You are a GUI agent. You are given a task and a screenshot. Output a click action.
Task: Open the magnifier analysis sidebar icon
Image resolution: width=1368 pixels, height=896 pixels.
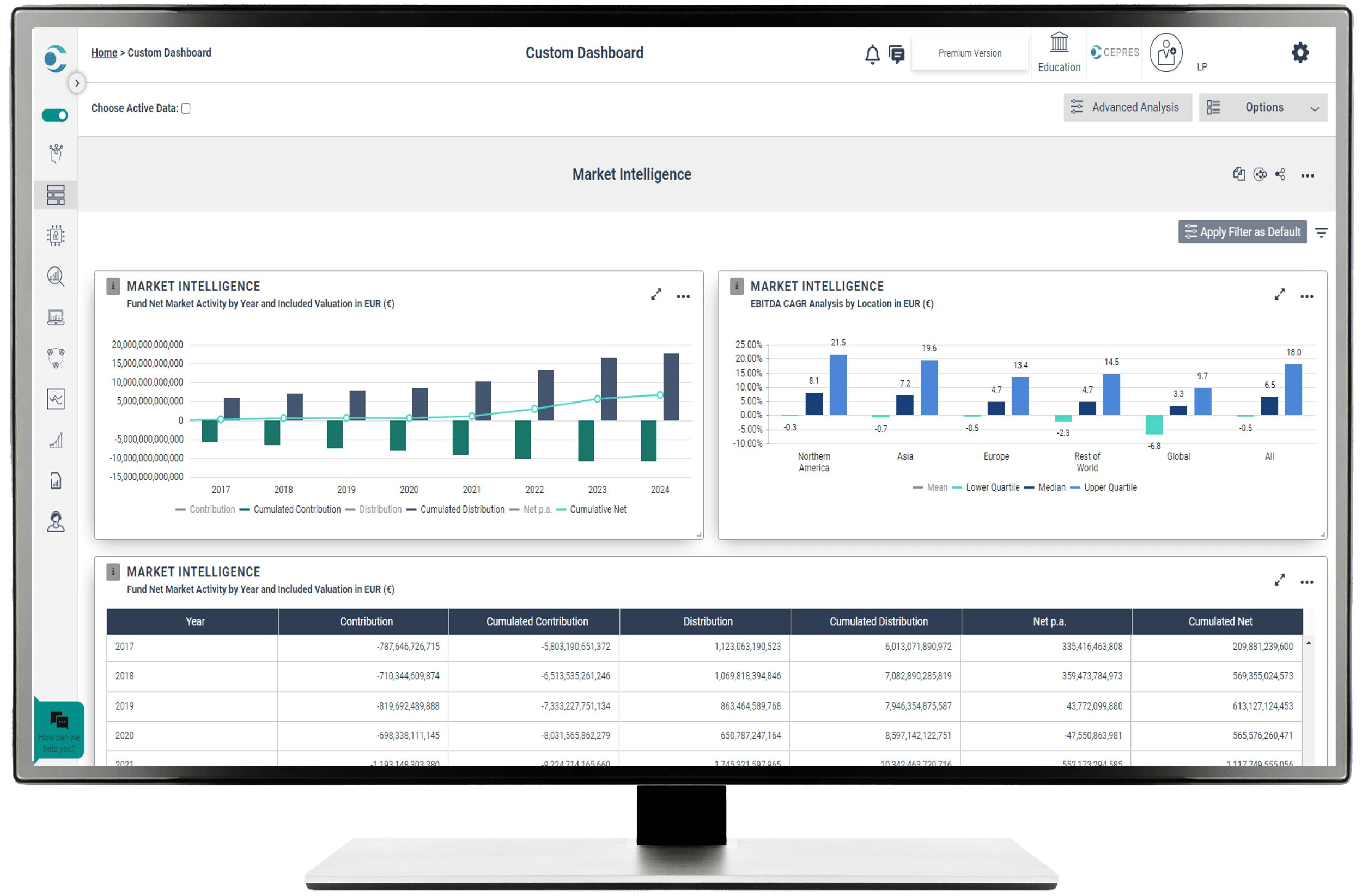tap(56, 277)
